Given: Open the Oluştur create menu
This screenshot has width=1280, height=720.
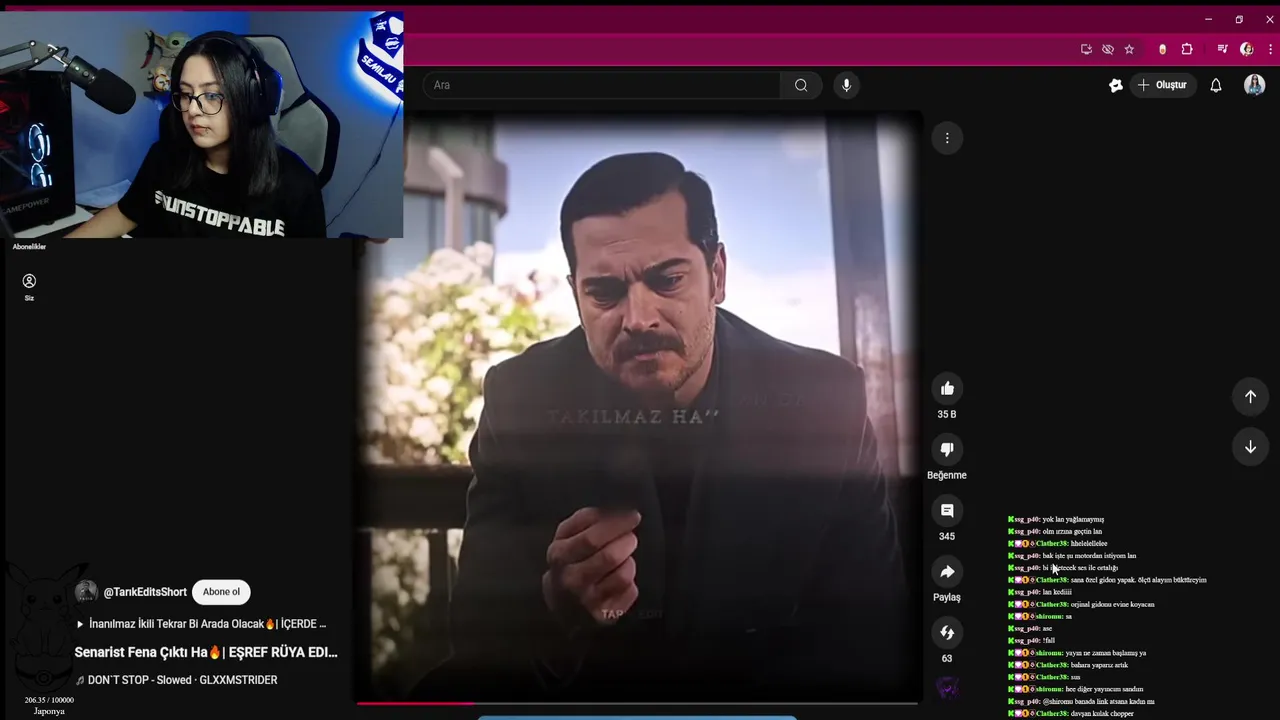Looking at the screenshot, I should pos(1162,85).
